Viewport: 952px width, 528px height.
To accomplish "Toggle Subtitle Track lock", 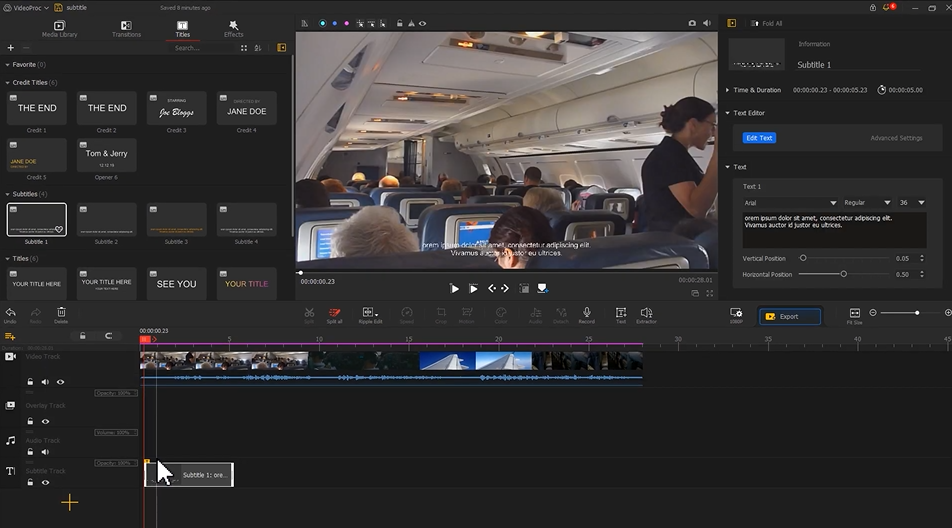I will [x=30, y=482].
